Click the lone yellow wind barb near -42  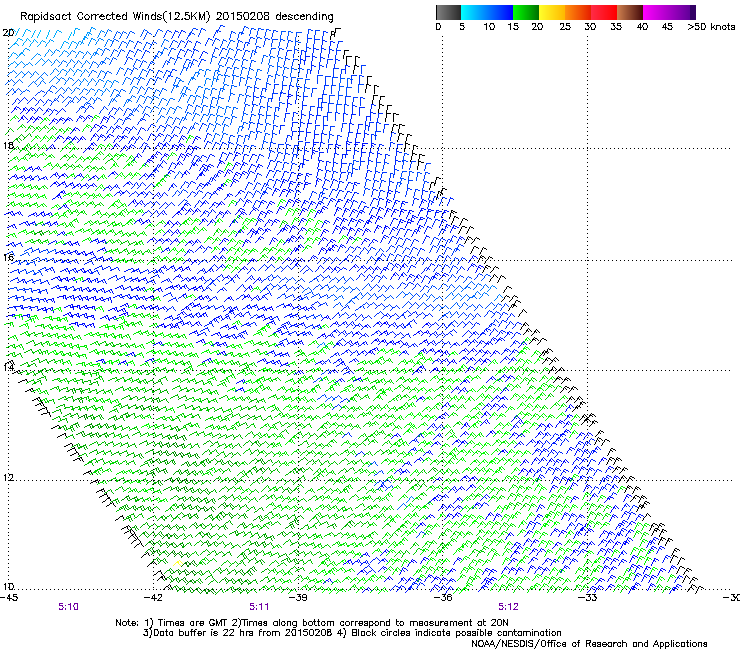tap(178, 563)
